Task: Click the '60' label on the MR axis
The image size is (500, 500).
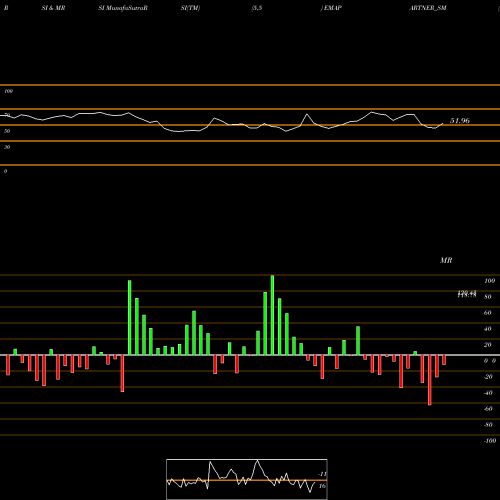Action: (488, 313)
